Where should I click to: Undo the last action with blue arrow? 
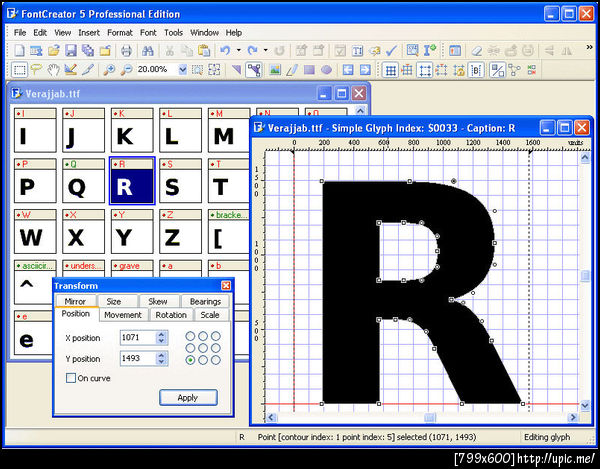pyautogui.click(x=225, y=50)
